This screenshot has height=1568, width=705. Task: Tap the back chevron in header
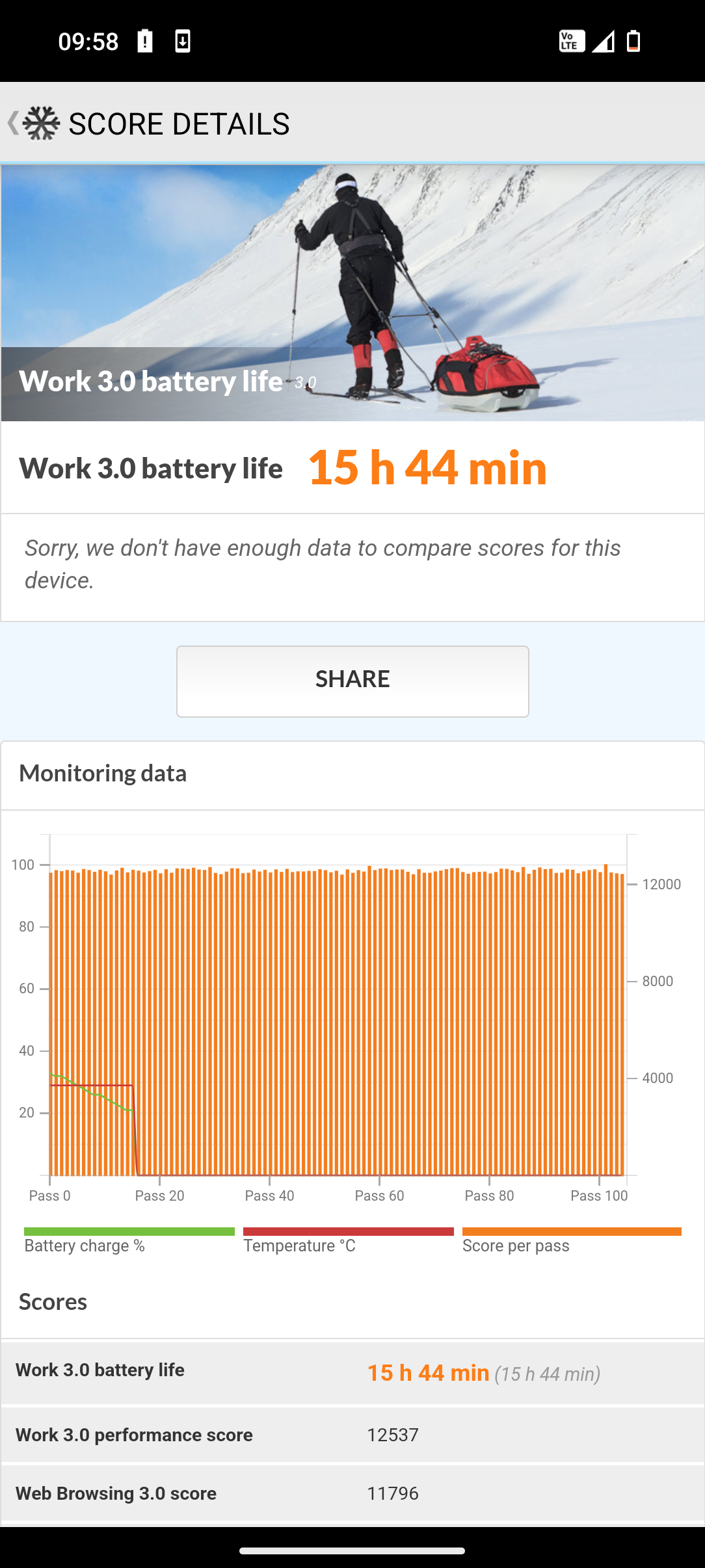[x=12, y=123]
